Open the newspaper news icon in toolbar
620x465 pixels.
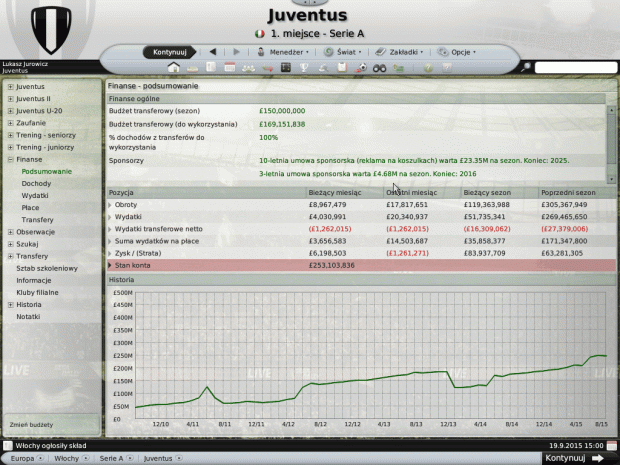click(x=211, y=67)
